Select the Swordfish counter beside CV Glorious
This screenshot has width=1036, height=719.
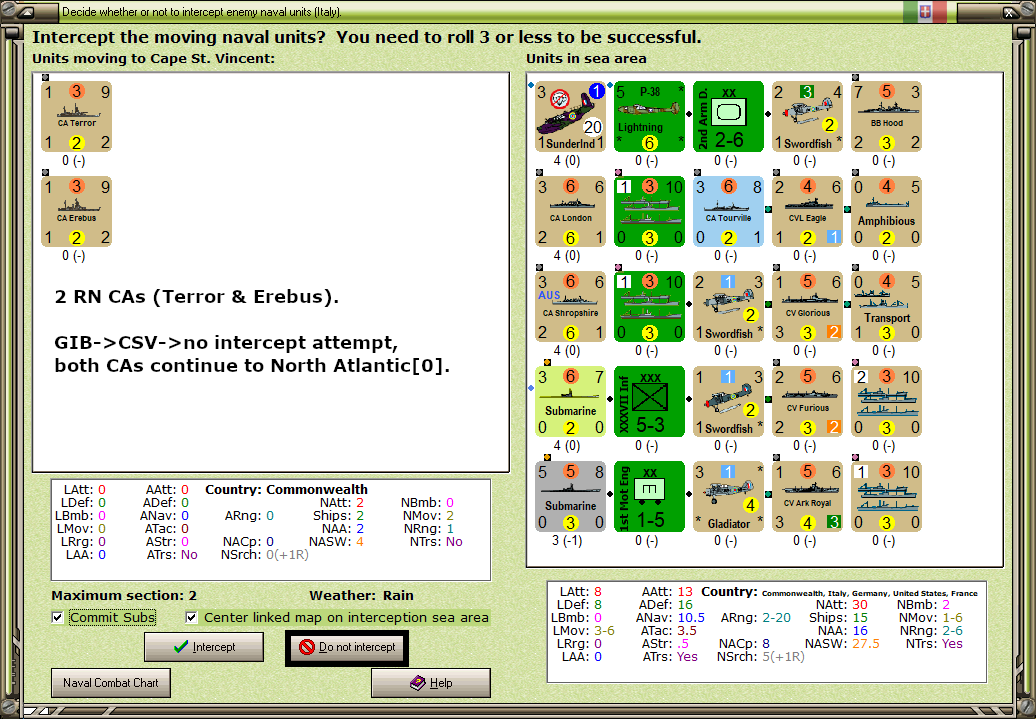point(729,307)
